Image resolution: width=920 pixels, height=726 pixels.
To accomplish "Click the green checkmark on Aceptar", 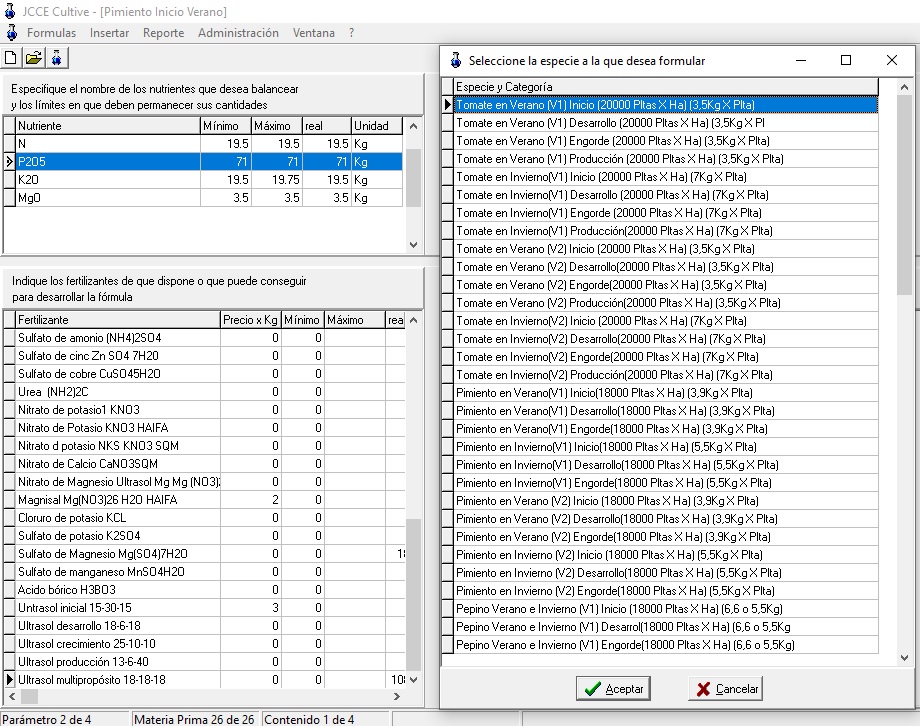I will (x=592, y=689).
